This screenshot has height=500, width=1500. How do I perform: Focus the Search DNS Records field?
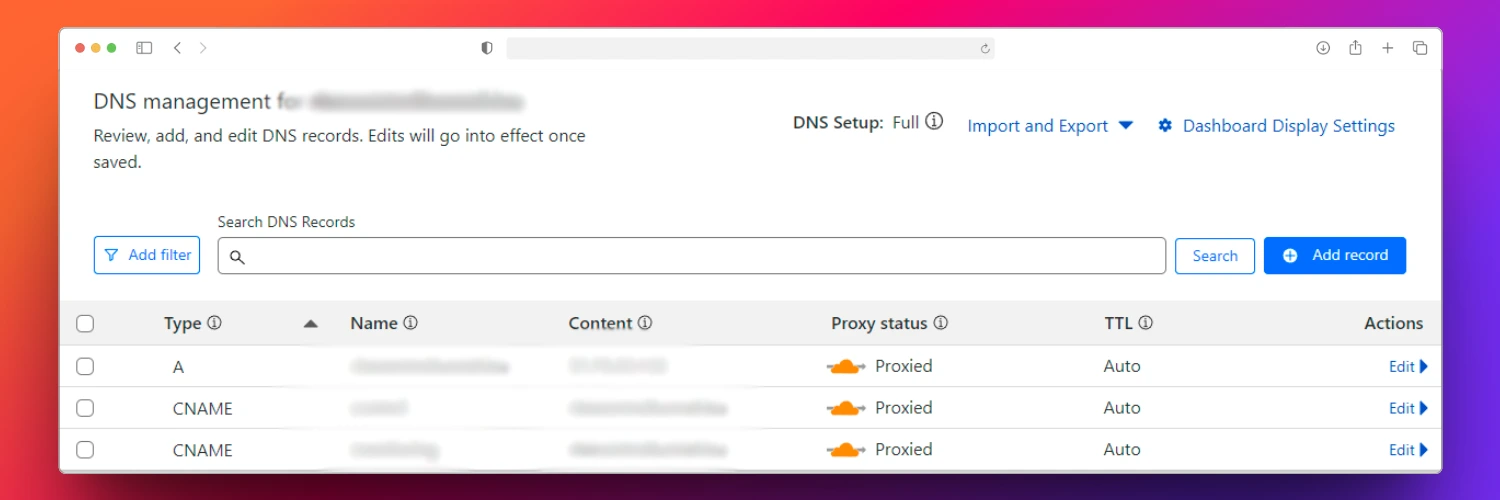692,256
